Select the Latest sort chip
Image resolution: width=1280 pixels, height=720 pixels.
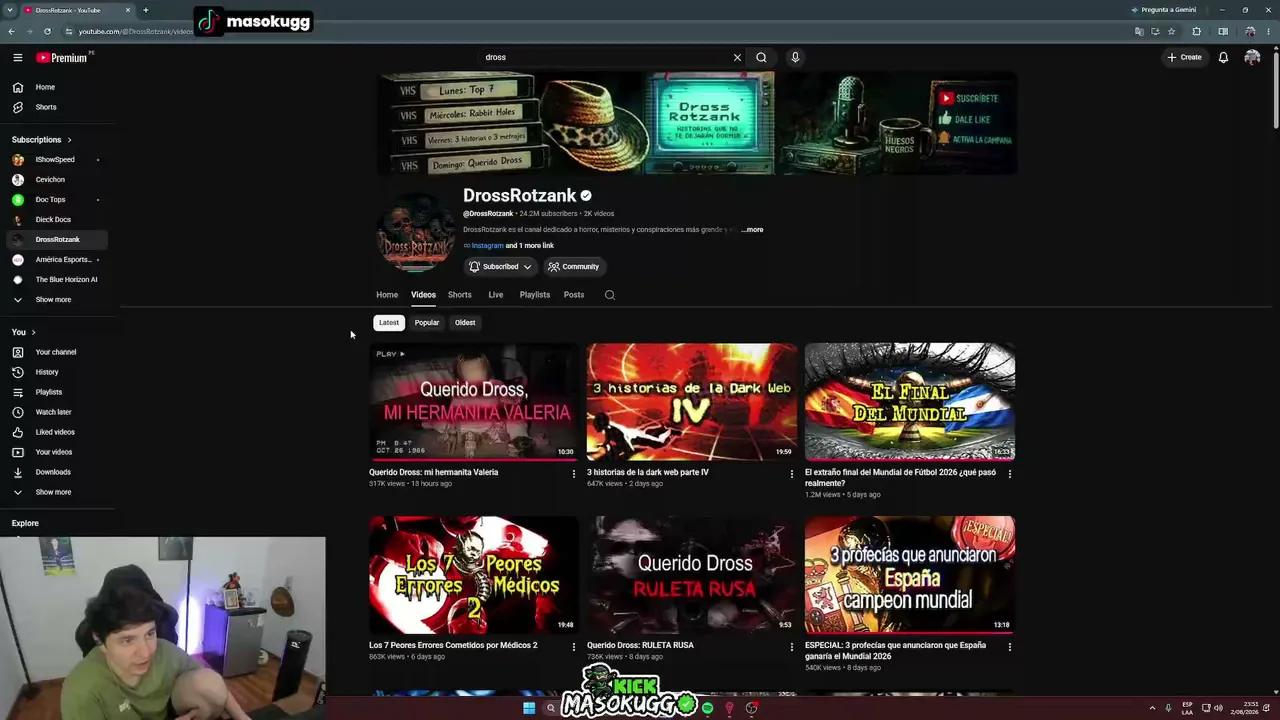[389, 323]
